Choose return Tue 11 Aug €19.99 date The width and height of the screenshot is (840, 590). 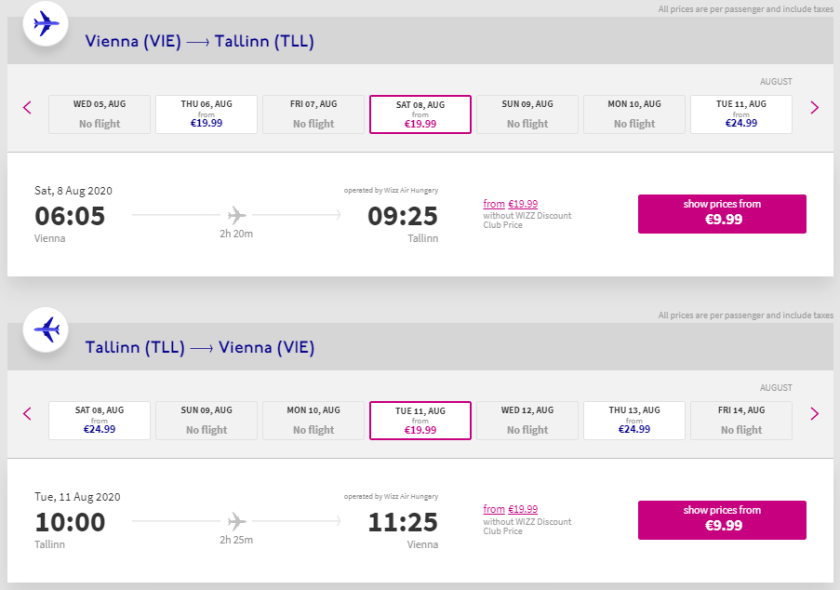[x=420, y=420]
